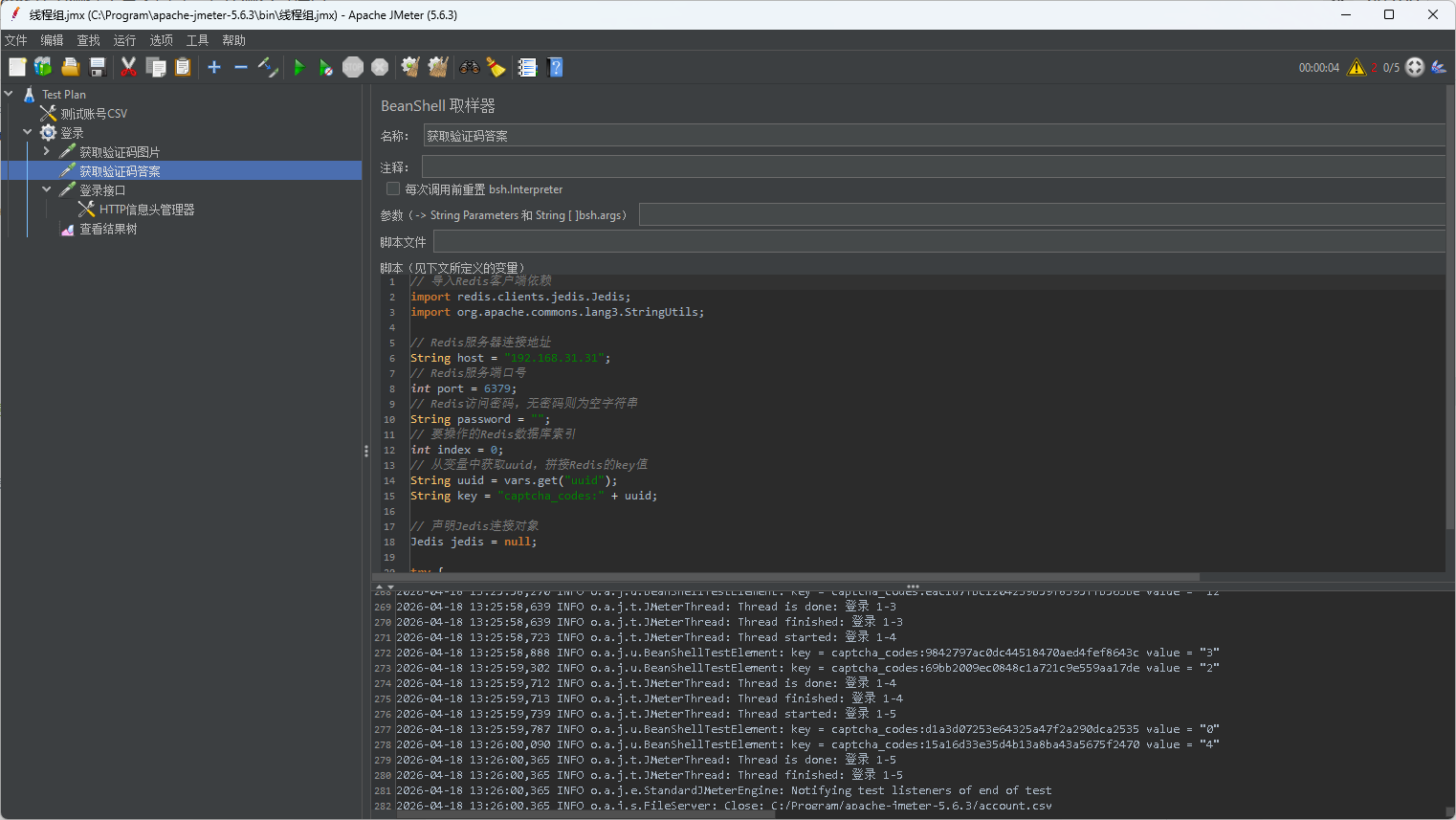1456x820 pixels.
Task: Open Search via the binoculars icon
Action: coord(469,67)
